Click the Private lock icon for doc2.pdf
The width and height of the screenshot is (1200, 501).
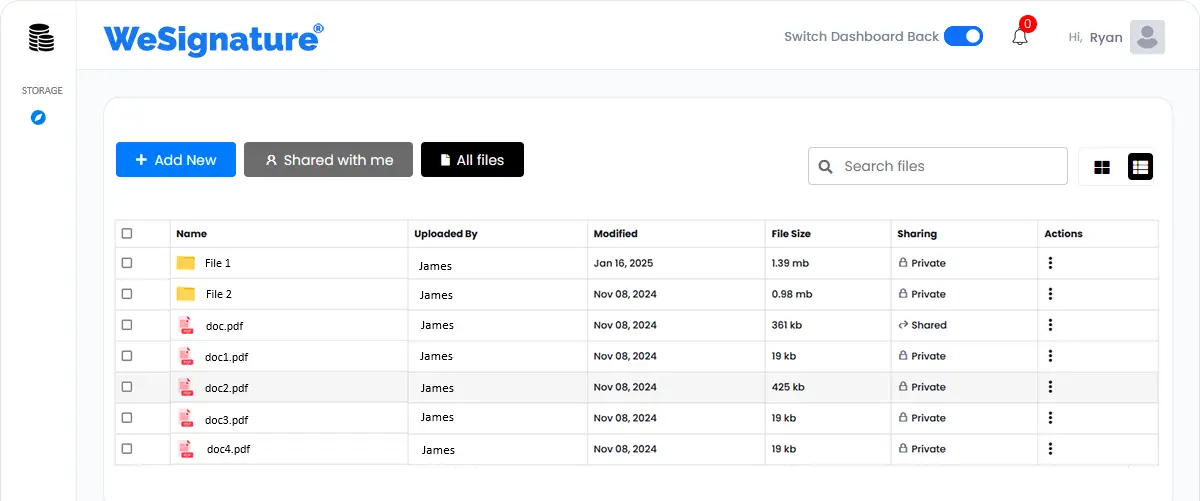(x=903, y=387)
